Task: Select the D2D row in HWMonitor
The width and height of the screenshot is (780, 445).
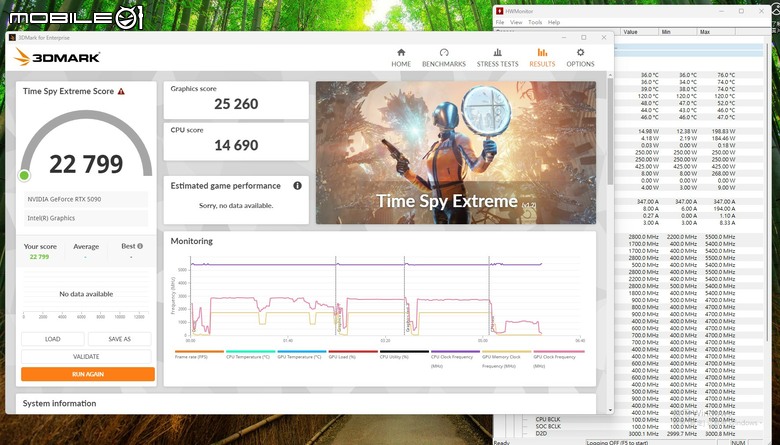Action: [541, 434]
